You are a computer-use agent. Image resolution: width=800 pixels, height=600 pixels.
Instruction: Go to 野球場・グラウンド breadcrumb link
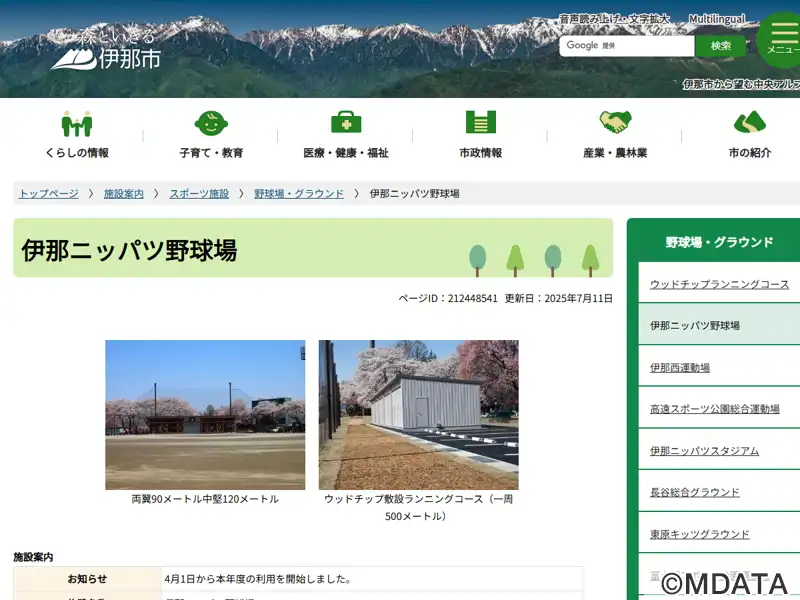point(299,193)
